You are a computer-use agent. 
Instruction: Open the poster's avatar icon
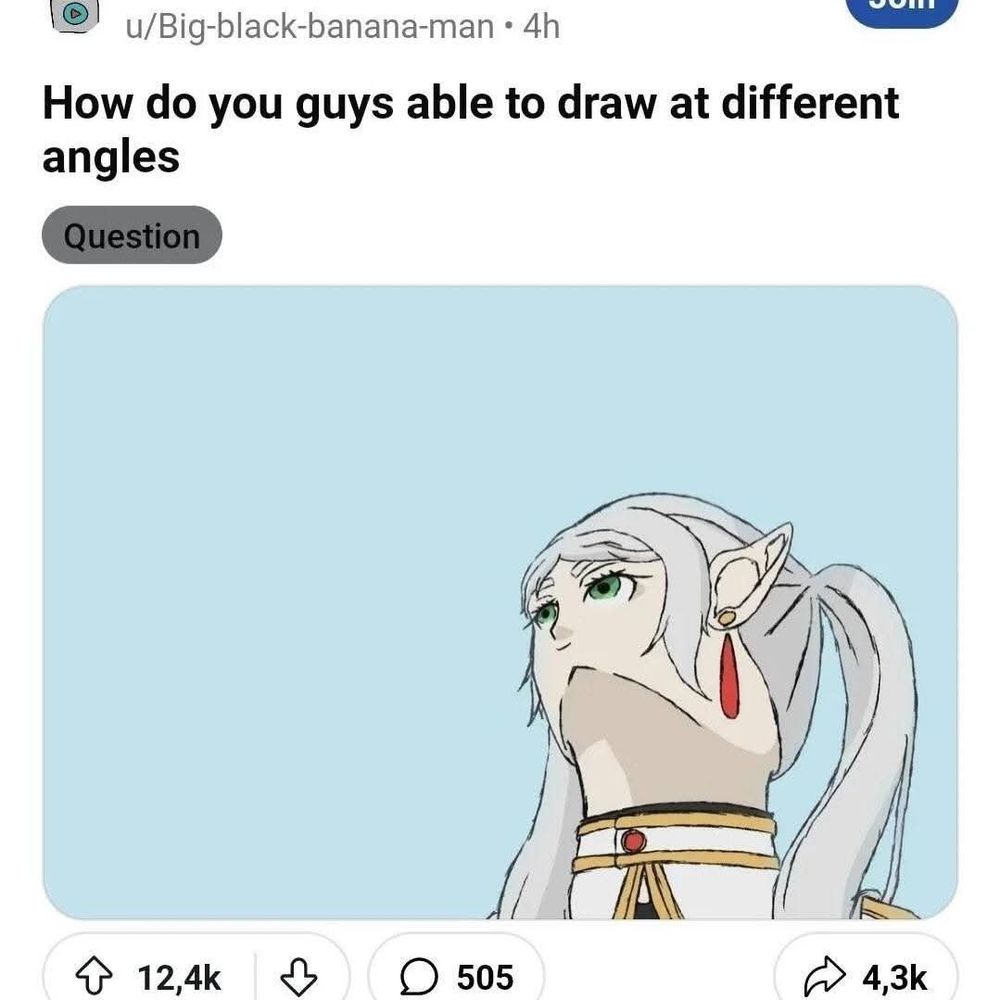coord(75,15)
